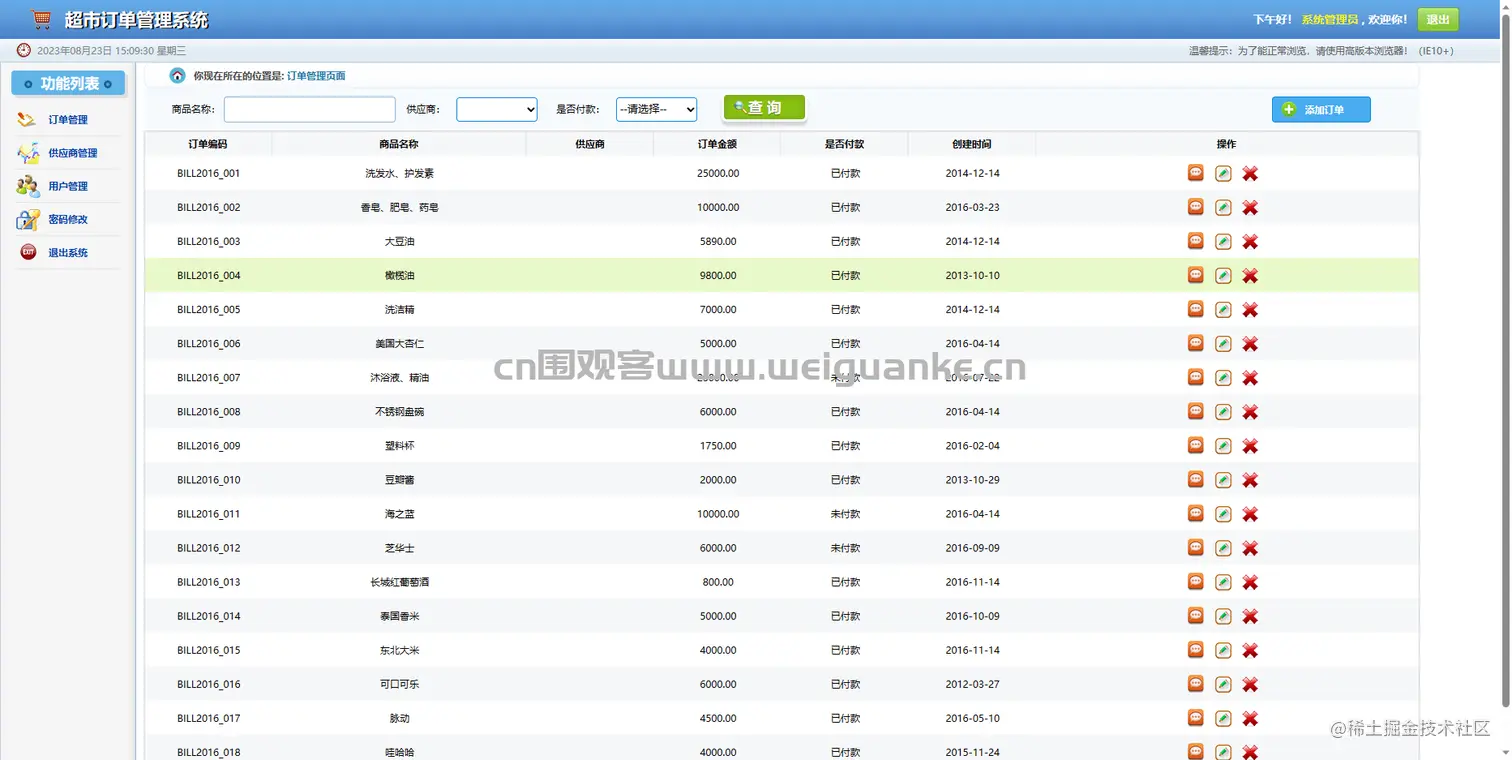Select 退出系统 in the sidebar
1512x760 pixels.
point(68,253)
